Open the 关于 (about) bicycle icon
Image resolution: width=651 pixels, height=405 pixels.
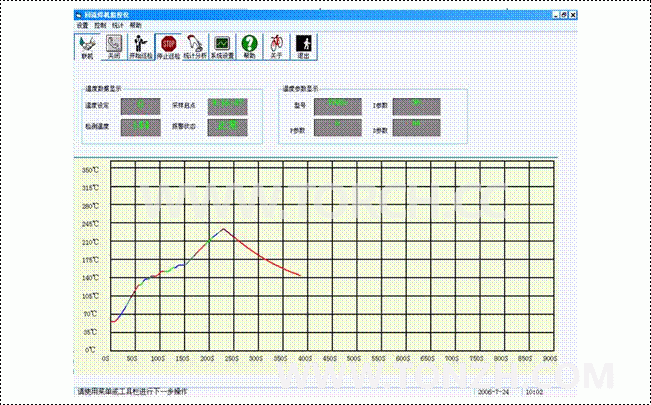(x=276, y=47)
